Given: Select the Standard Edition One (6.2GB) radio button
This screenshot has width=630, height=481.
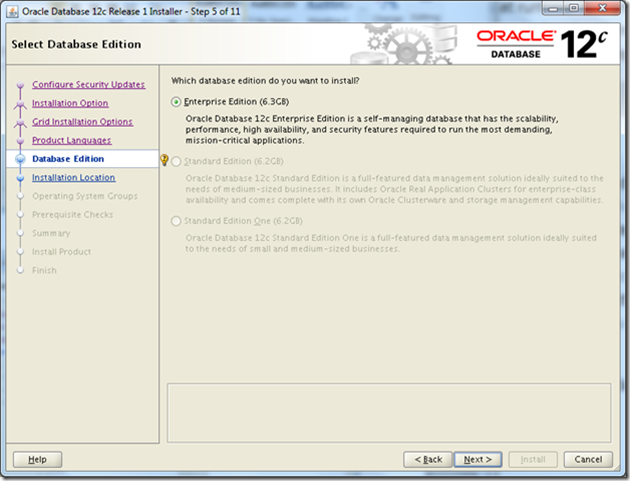Looking at the screenshot, I should coord(176,221).
